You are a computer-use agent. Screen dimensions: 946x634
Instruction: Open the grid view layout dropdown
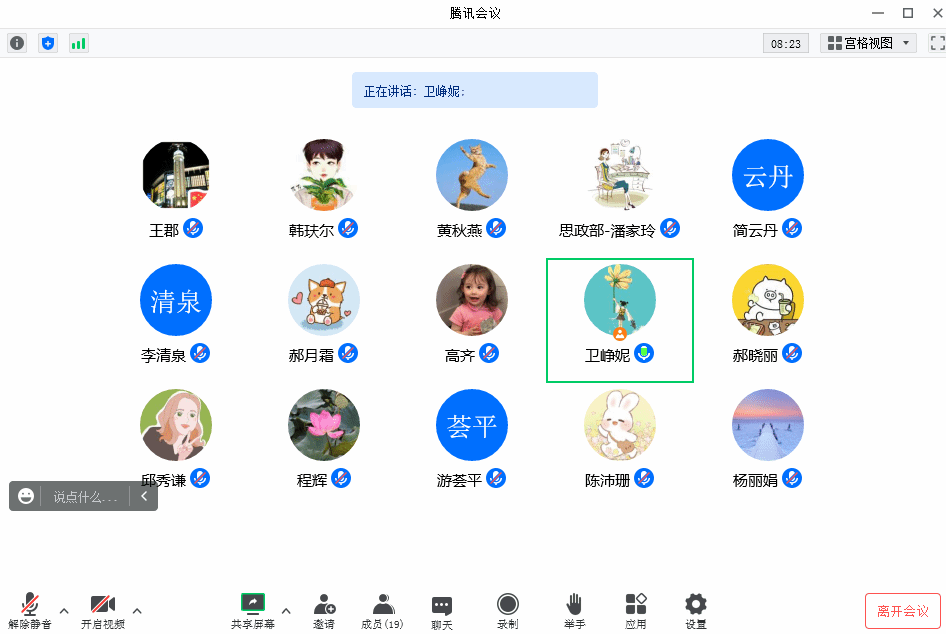click(868, 43)
